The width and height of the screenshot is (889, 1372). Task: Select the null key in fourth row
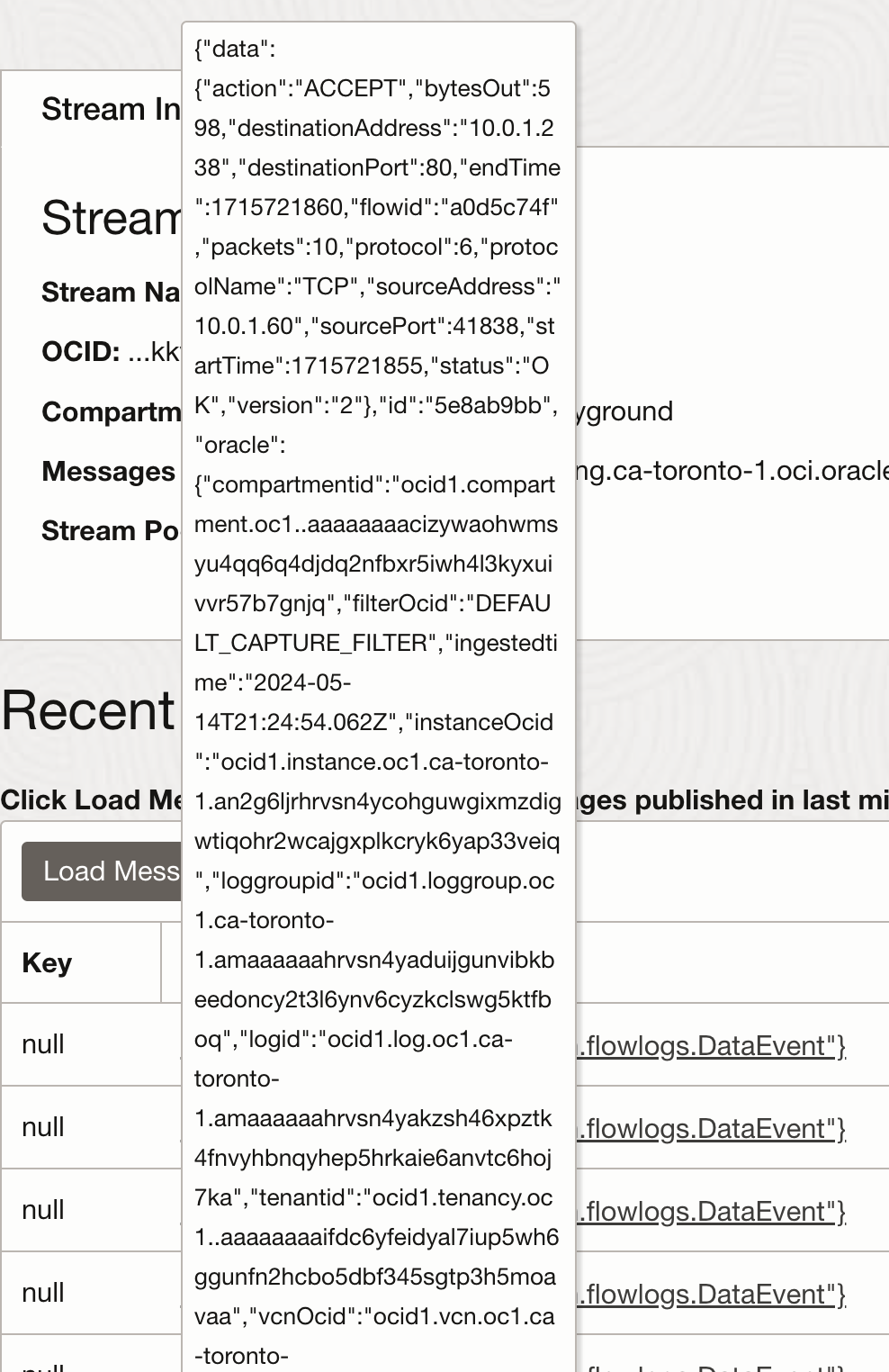(43, 1293)
